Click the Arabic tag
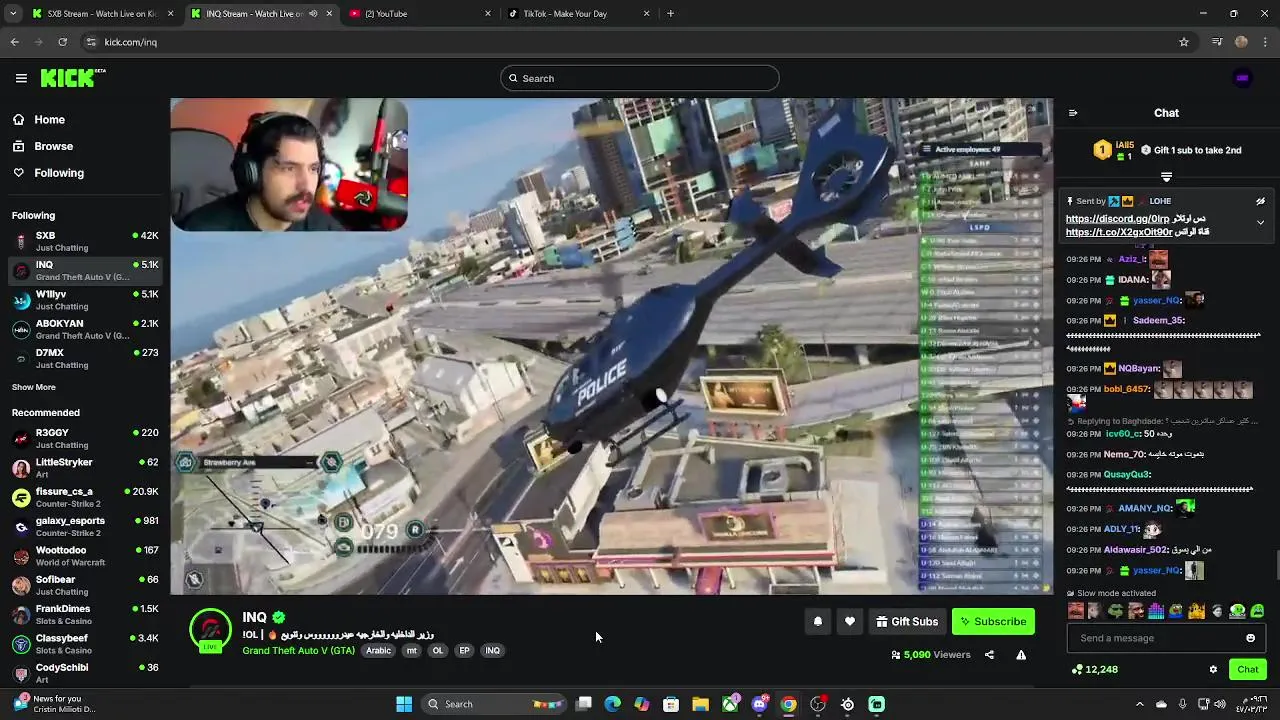This screenshot has width=1280, height=720. pyautogui.click(x=378, y=650)
